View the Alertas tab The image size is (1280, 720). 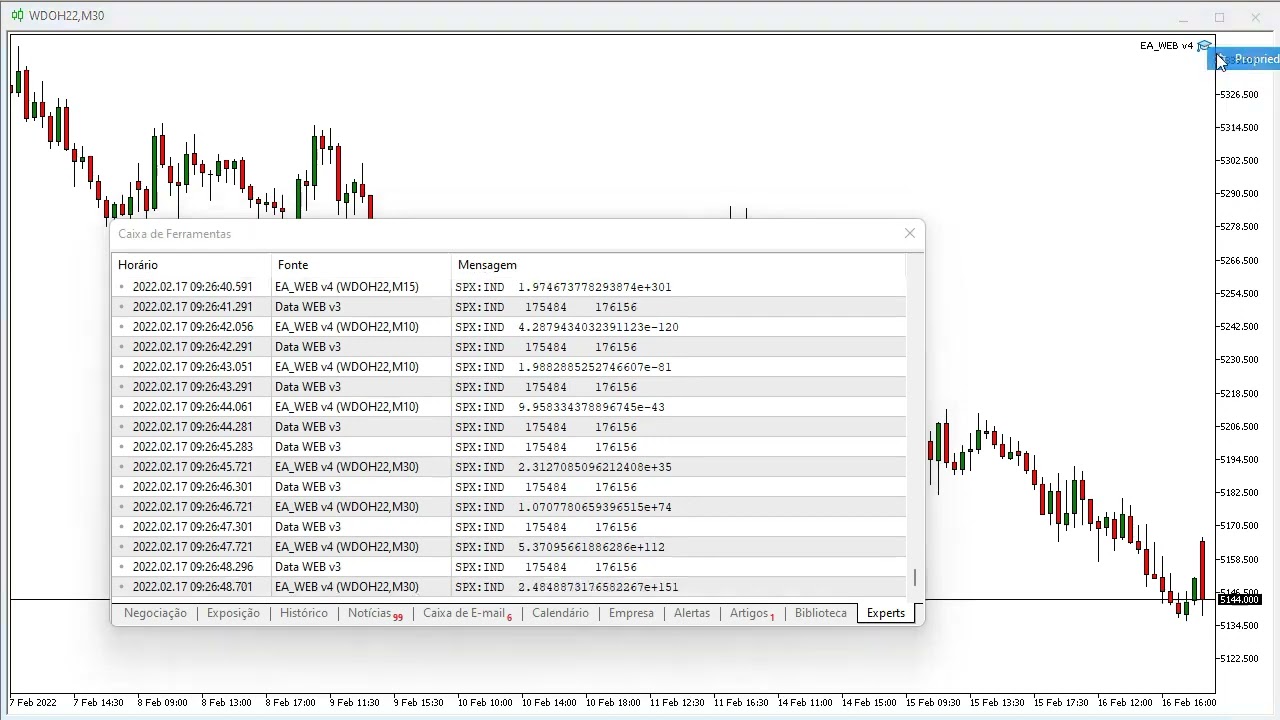pyautogui.click(x=692, y=613)
